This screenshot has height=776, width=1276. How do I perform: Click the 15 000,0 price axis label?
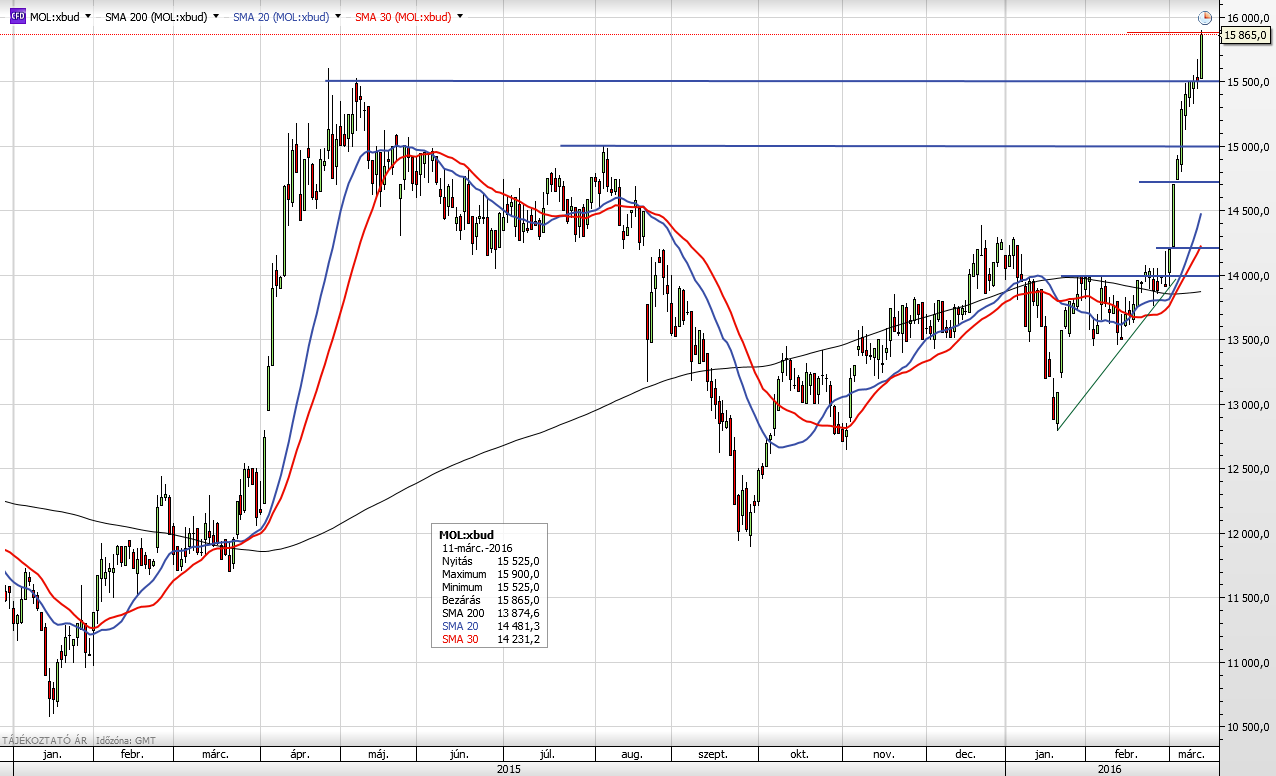(x=1247, y=148)
